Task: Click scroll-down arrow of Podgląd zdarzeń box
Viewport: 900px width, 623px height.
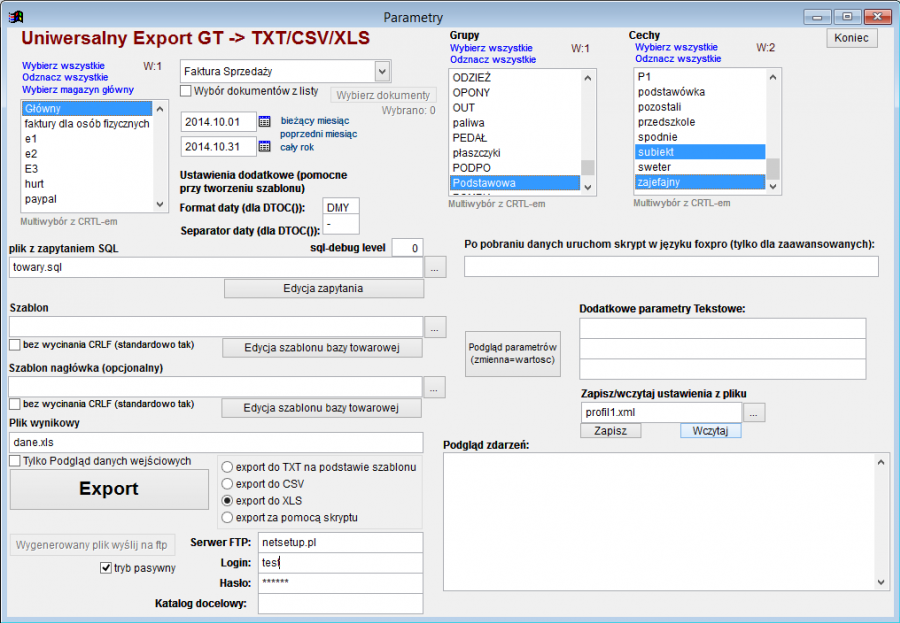Action: tap(881, 582)
